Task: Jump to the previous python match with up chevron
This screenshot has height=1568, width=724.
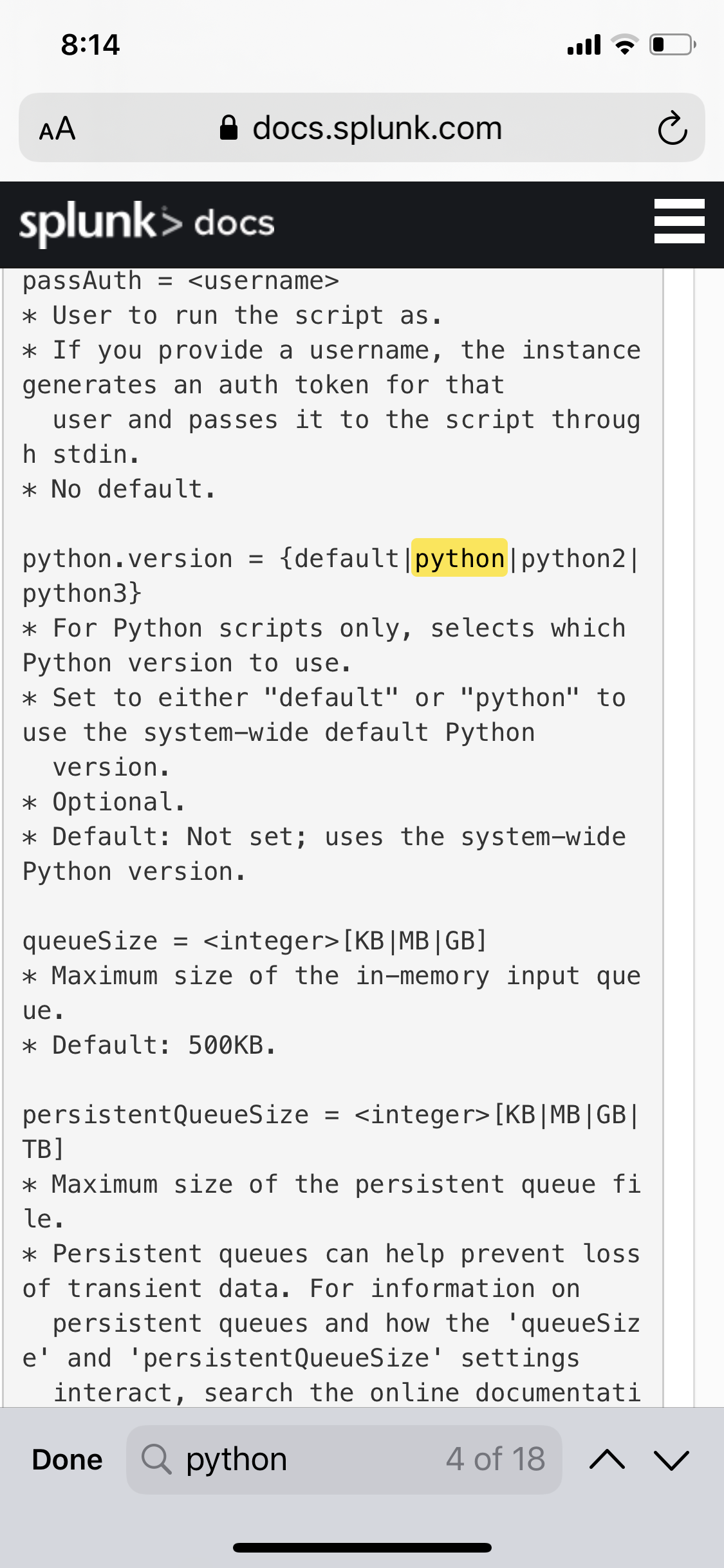Action: click(608, 1459)
